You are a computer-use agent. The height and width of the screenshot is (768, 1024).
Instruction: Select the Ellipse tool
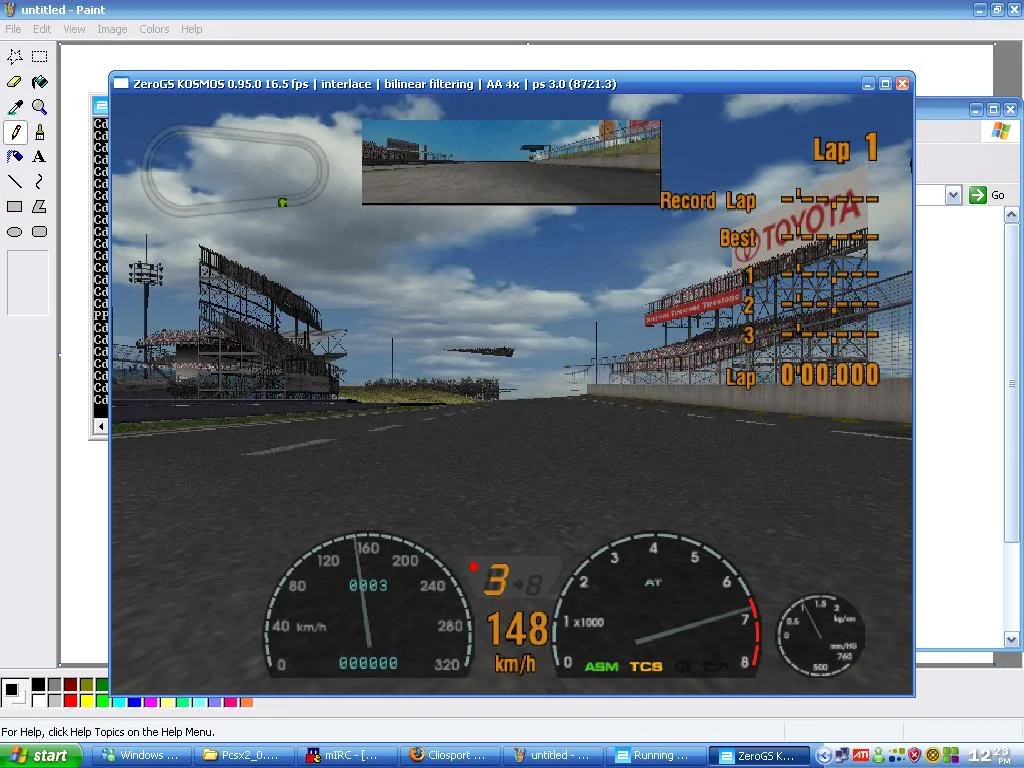15,232
